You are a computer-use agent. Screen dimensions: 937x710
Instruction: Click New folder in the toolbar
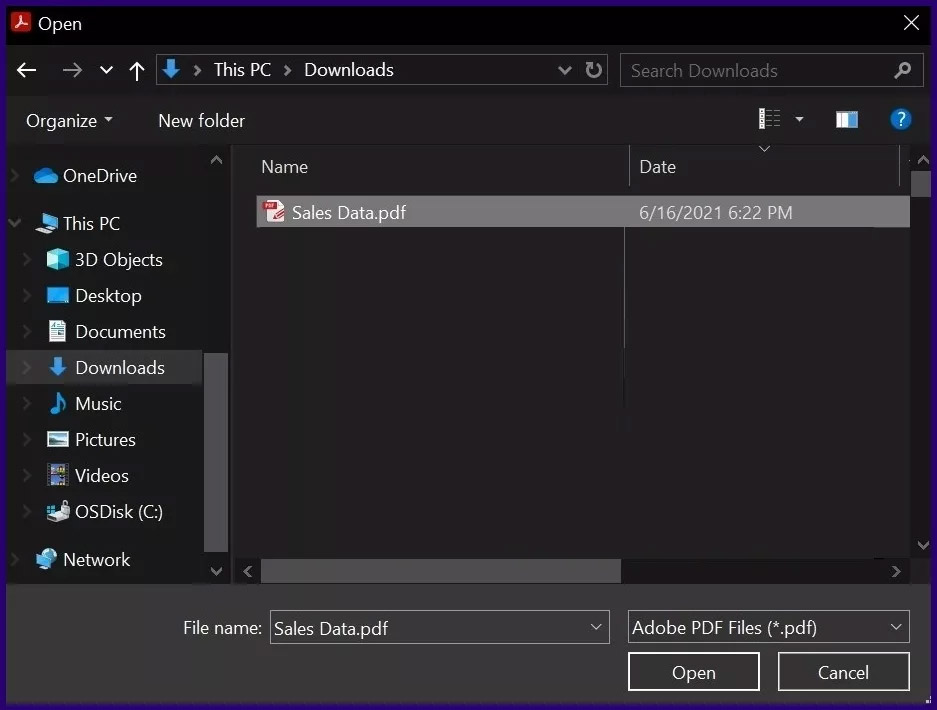(201, 121)
